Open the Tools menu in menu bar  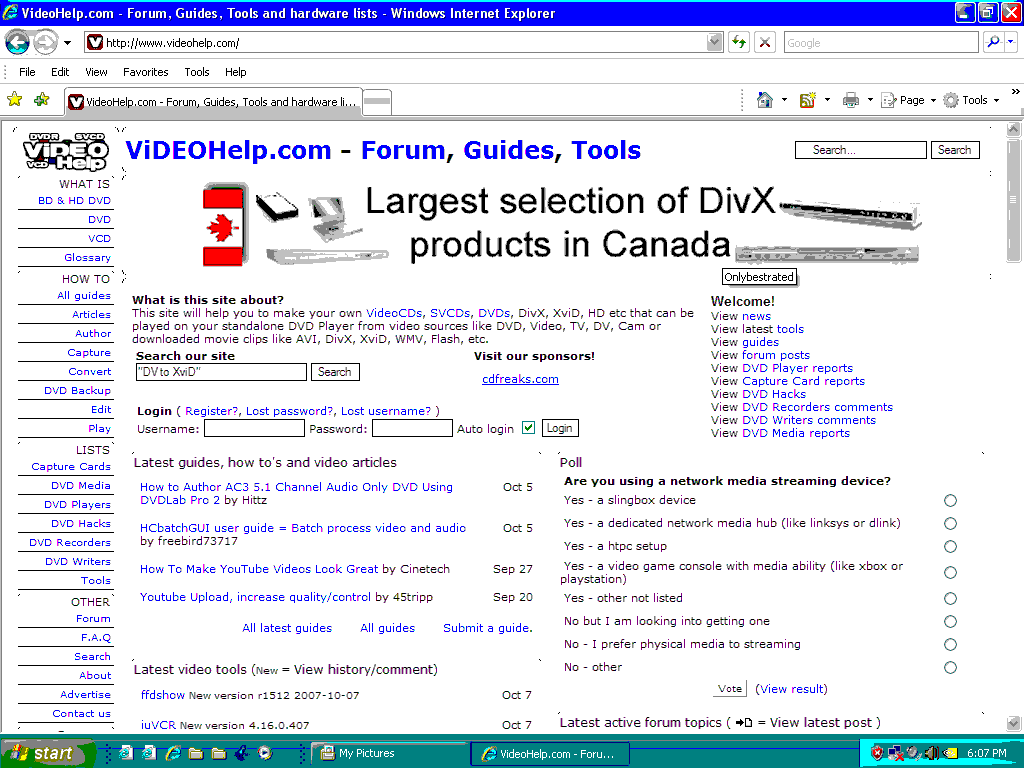click(197, 72)
